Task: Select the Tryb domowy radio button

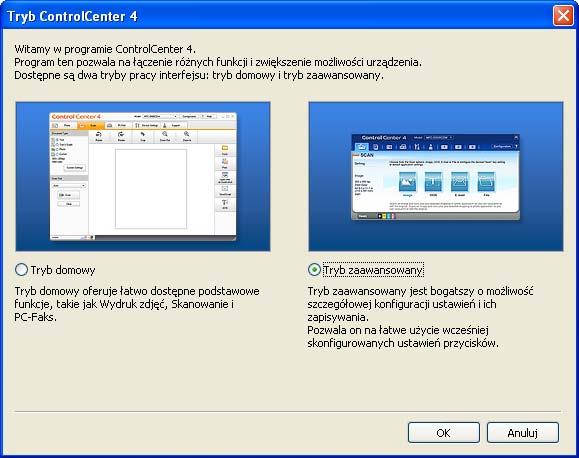Action: pos(21,270)
